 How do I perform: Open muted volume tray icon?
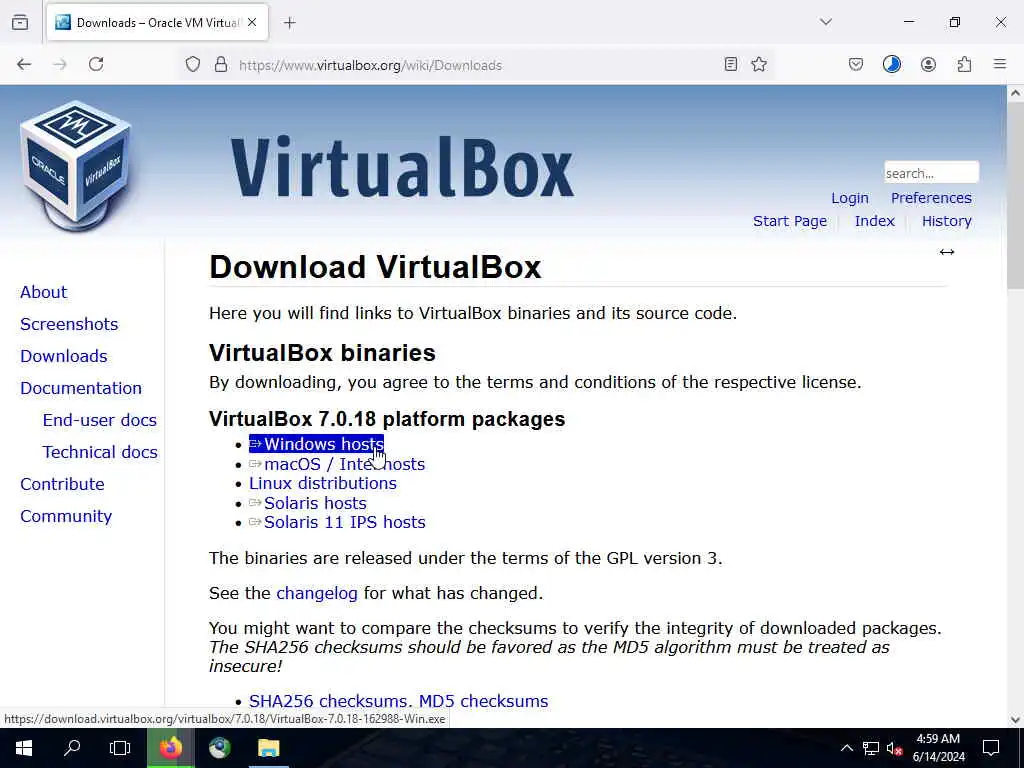895,748
